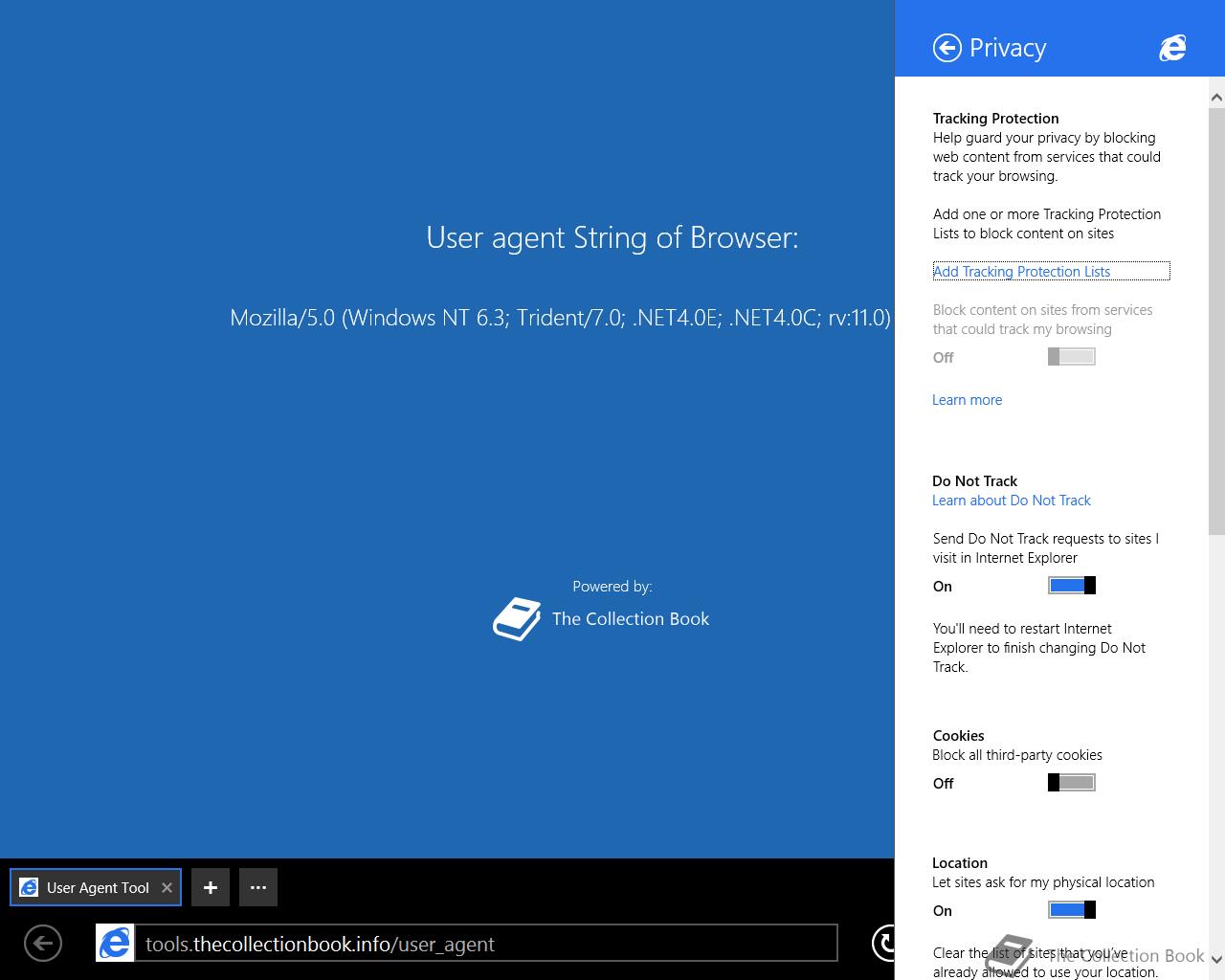Viewport: 1225px width, 980px height.
Task: Click the 'Powered by:' text
Action: (x=612, y=586)
